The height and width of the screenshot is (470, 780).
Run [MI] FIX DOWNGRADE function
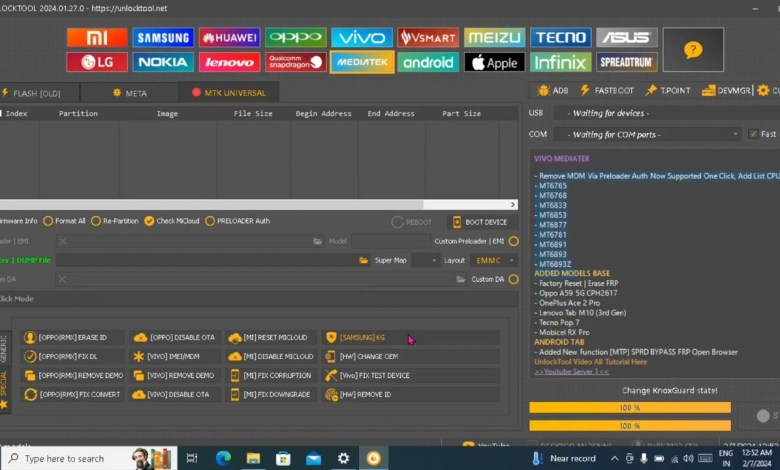point(271,394)
